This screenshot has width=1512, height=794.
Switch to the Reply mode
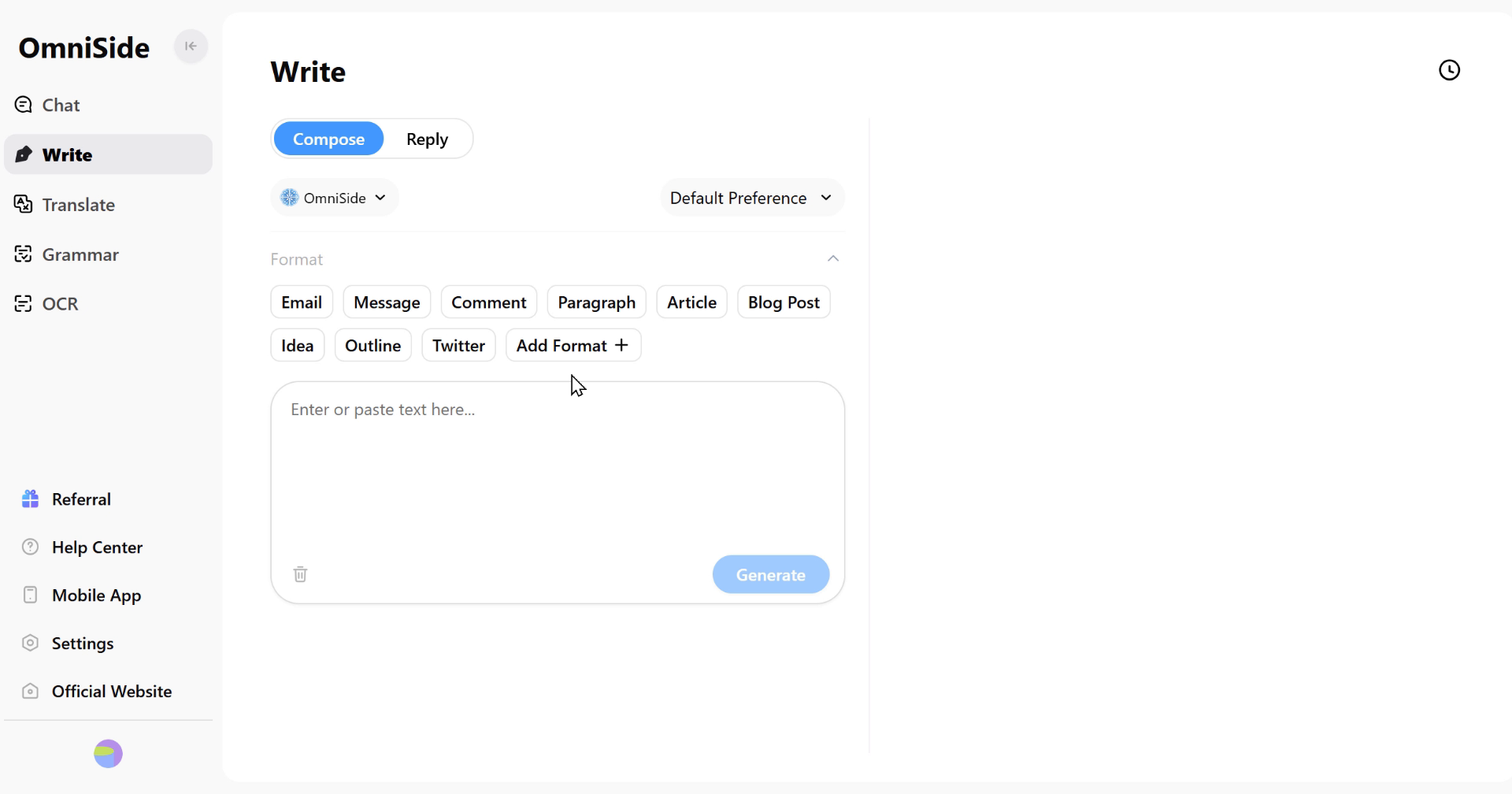(427, 139)
